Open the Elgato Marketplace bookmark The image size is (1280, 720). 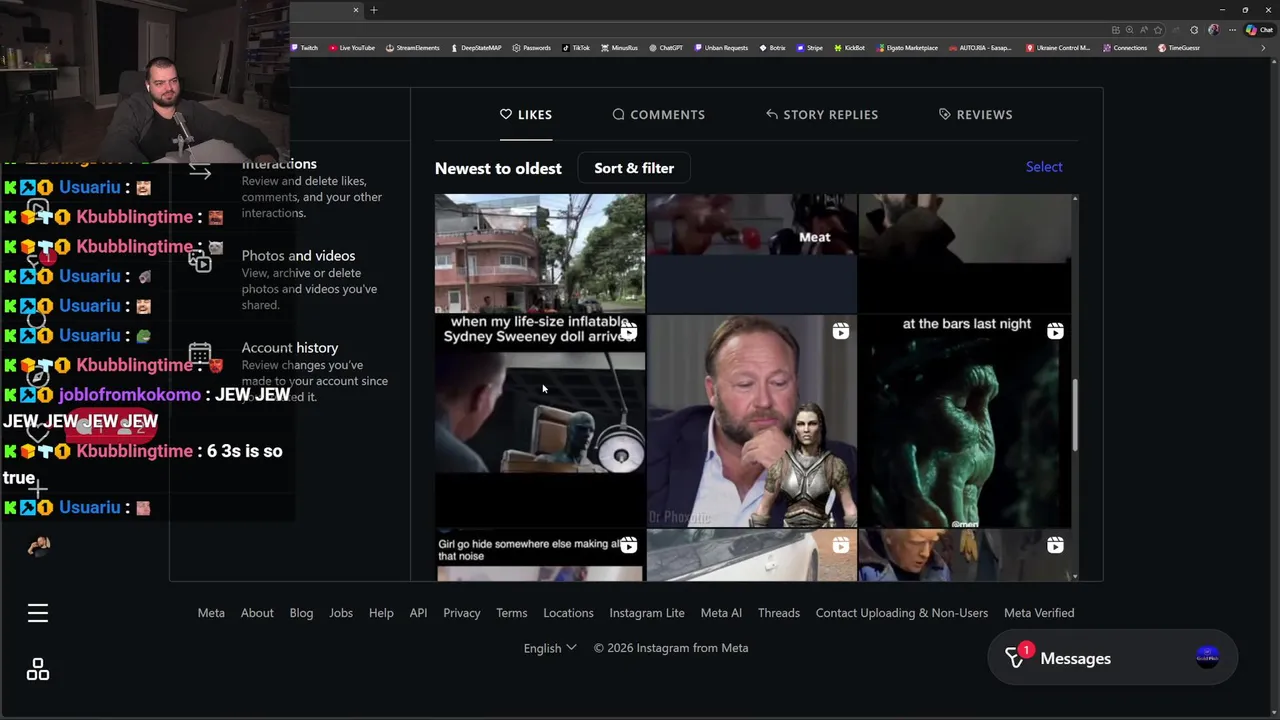tap(907, 48)
